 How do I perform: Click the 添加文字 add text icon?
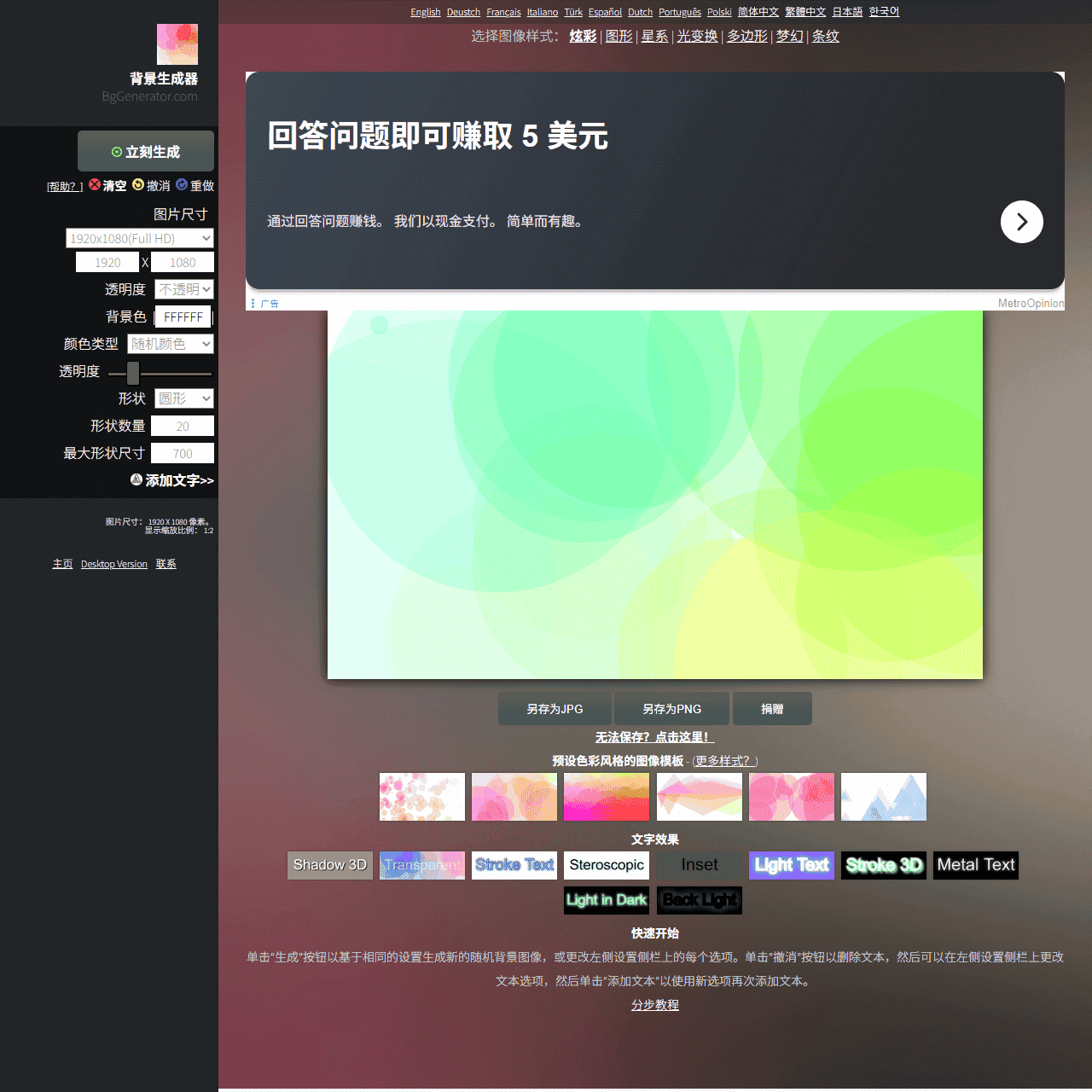click(x=136, y=480)
